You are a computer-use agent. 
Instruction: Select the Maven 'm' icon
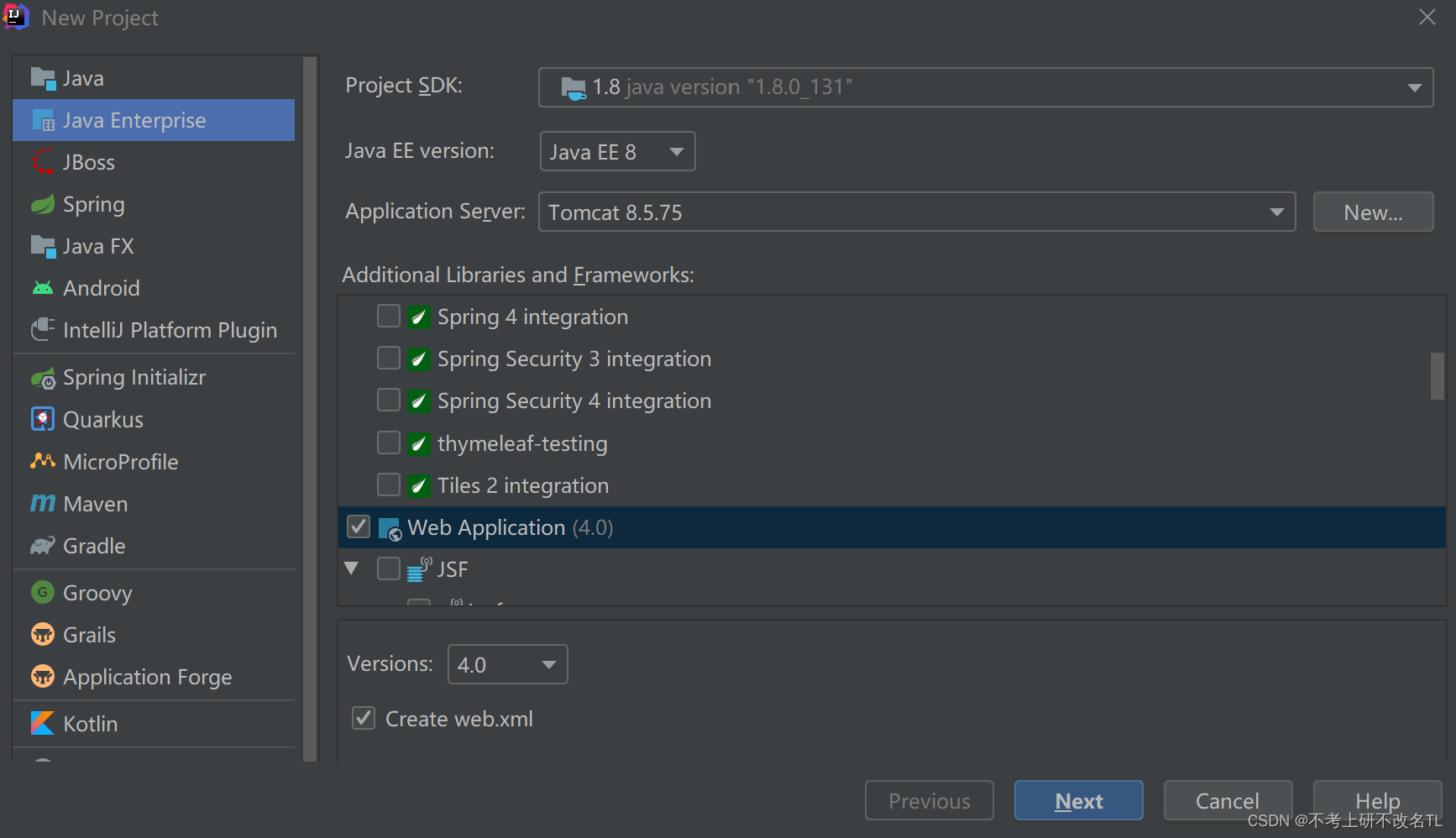[43, 504]
